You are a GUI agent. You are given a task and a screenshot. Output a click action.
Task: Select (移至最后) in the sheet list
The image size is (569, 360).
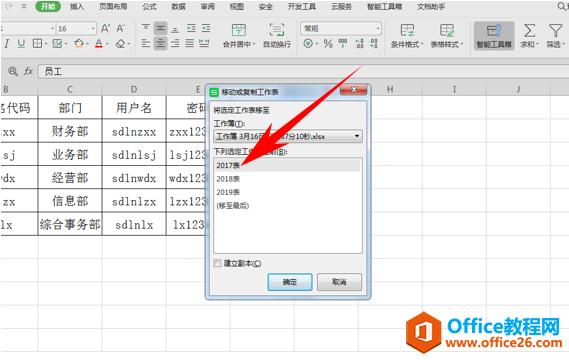pyautogui.click(x=287, y=206)
